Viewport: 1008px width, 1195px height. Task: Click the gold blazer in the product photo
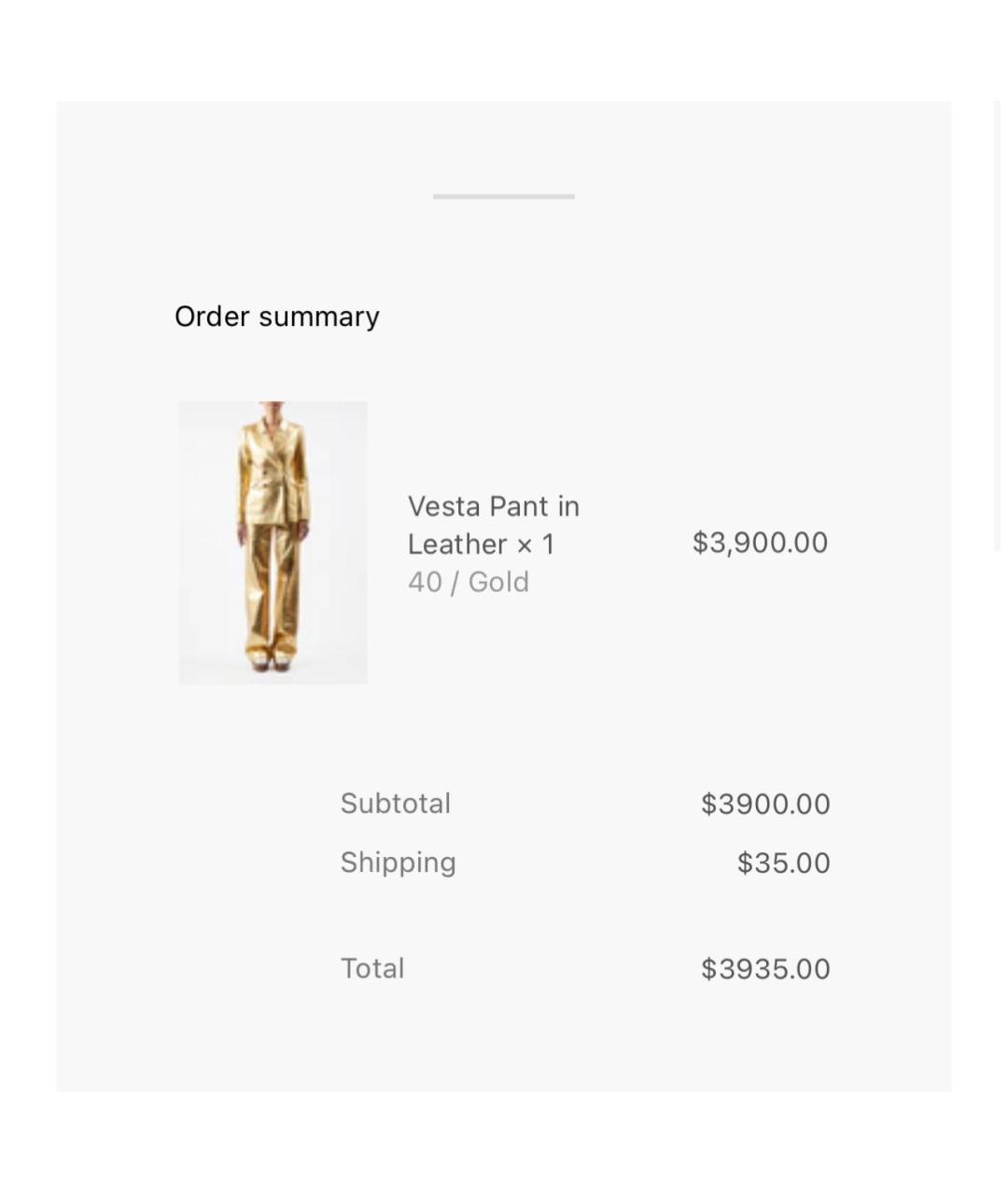click(x=273, y=471)
